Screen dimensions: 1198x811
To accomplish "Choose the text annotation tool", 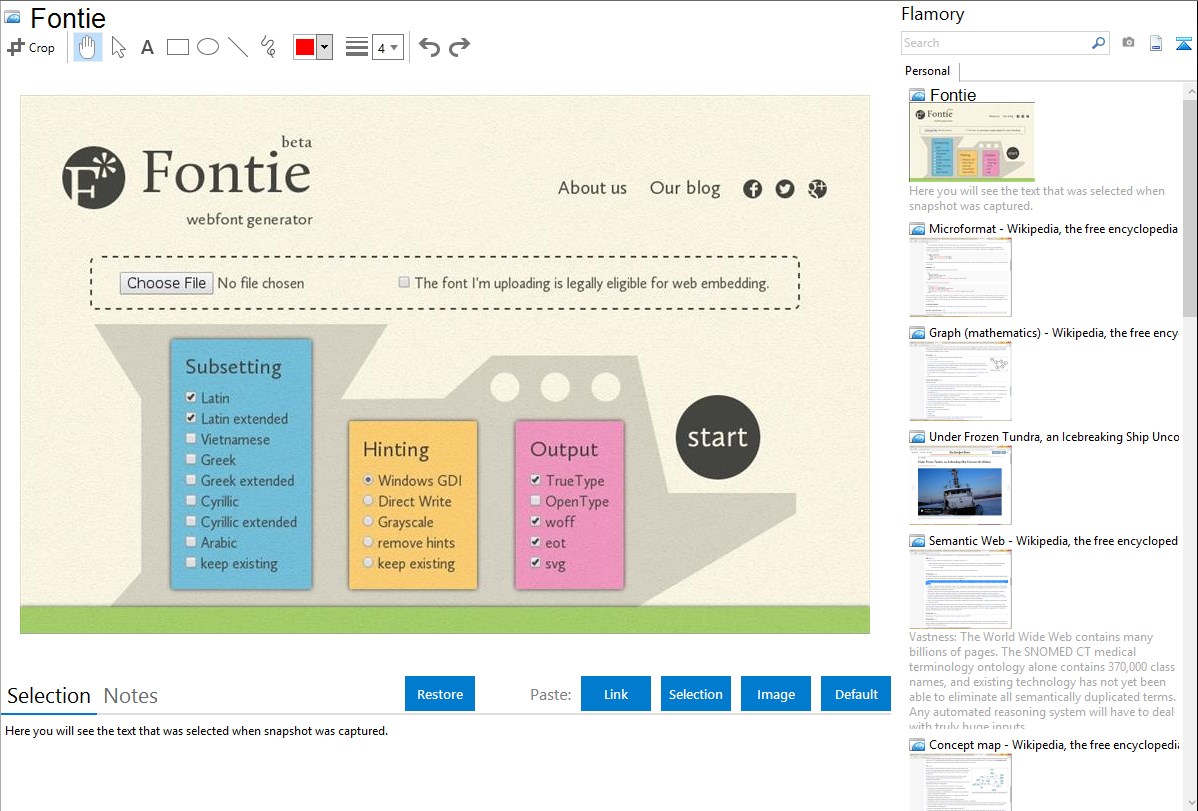I will pos(147,47).
